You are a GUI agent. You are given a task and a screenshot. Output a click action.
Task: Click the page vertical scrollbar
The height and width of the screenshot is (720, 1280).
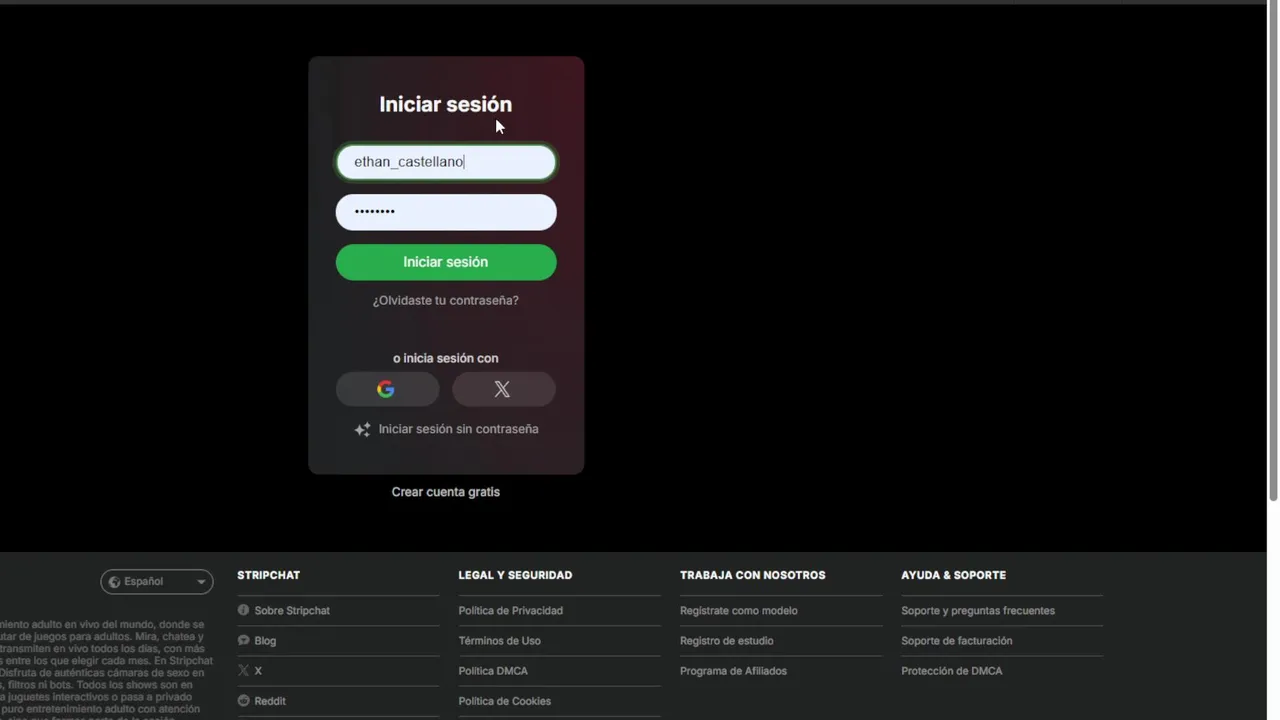click(1273, 252)
